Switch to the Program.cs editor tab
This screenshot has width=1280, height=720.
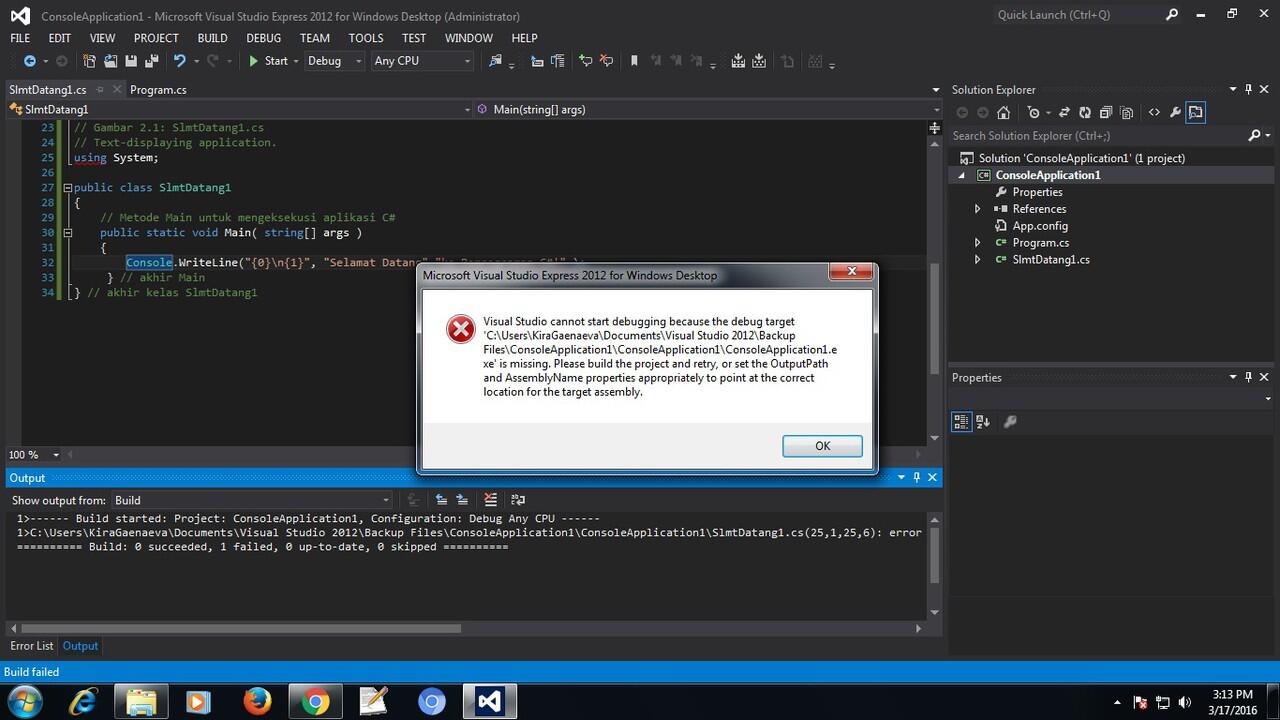point(158,90)
